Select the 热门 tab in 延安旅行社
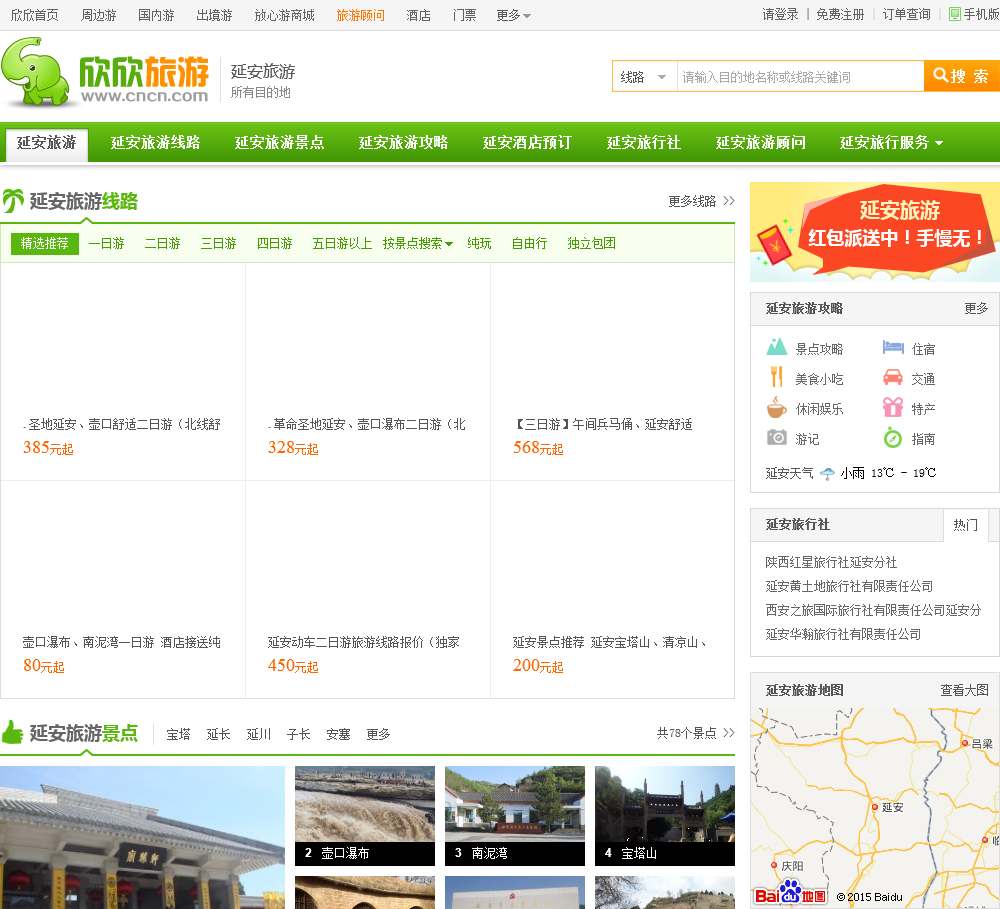1000x909 pixels. click(965, 524)
